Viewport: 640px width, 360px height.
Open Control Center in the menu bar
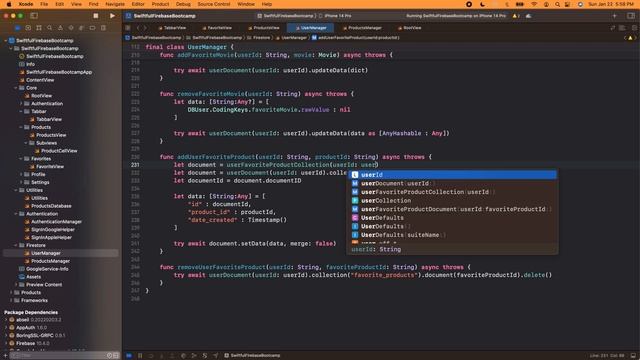click(x=567, y=4)
